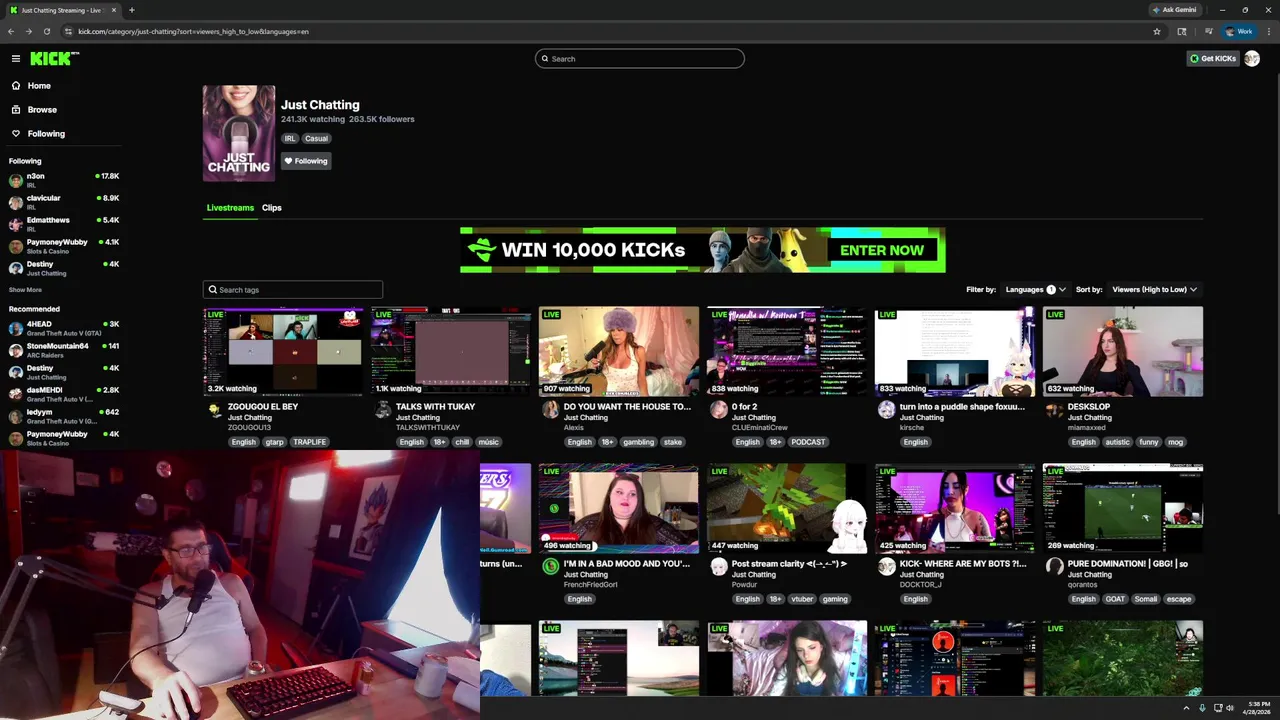Click the CLUEminatiCrew channel avatar icon

click(x=718, y=410)
